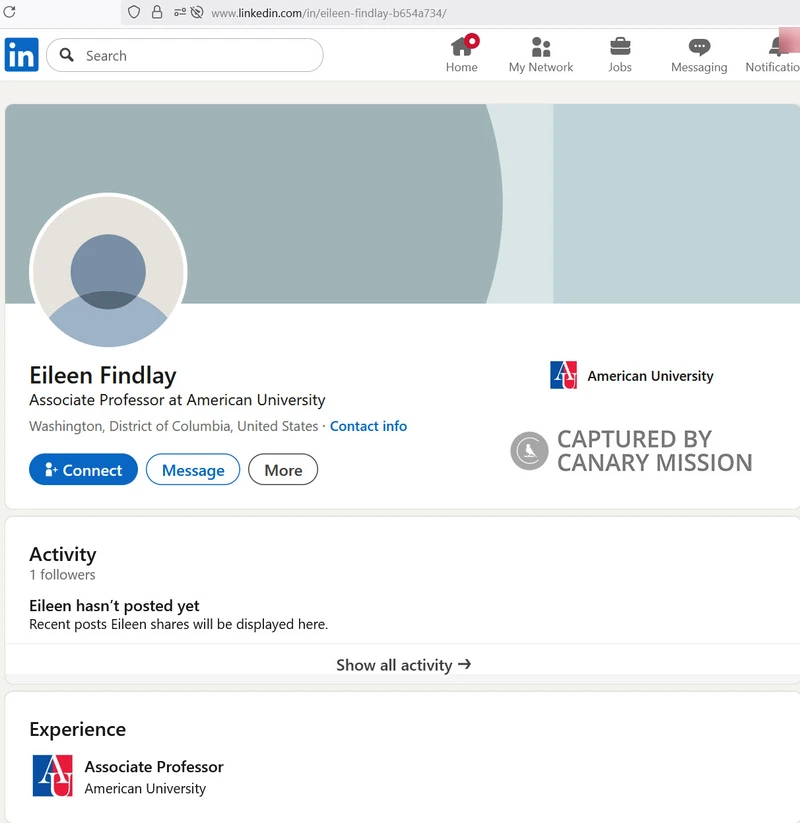
Task: Click 'Eileen hasn't posted yet' text
Action: [114, 606]
